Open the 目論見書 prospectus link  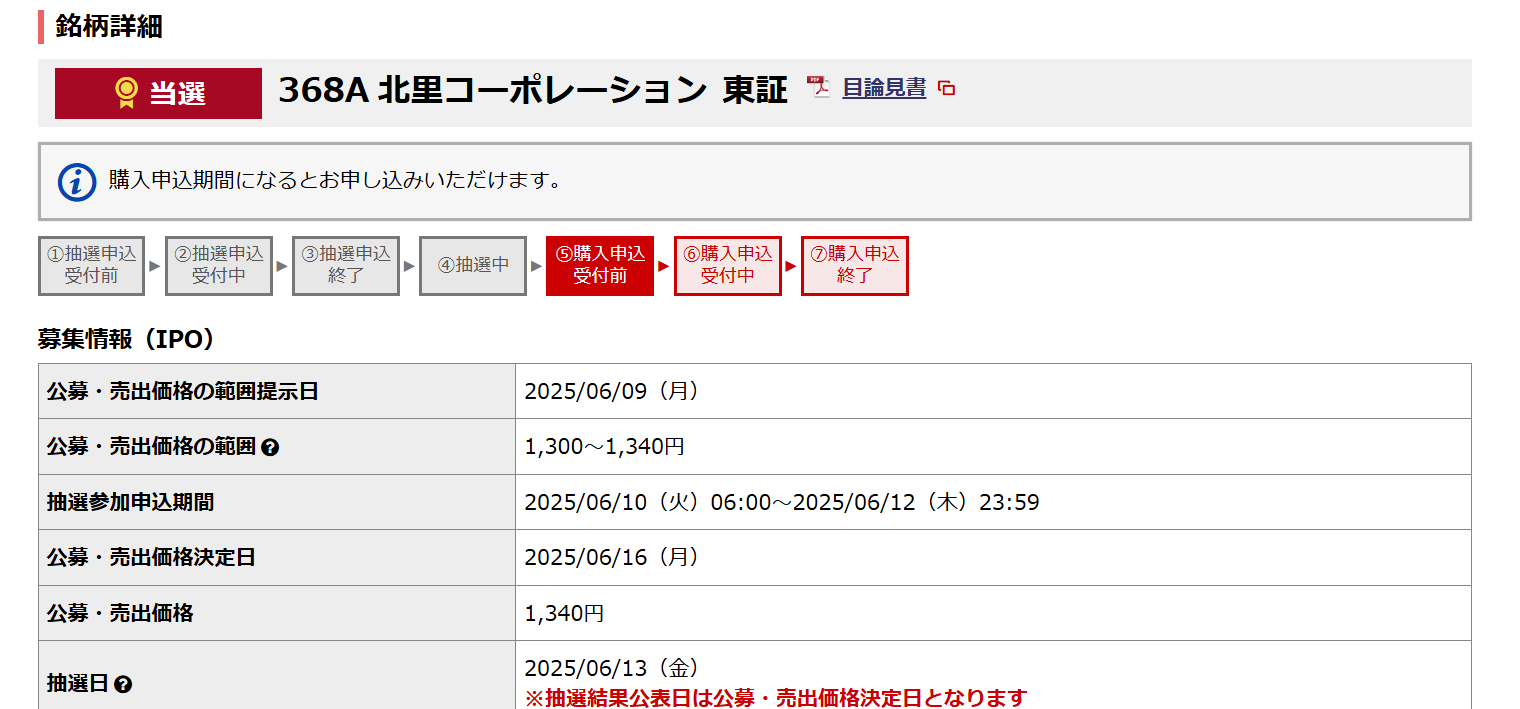(884, 88)
